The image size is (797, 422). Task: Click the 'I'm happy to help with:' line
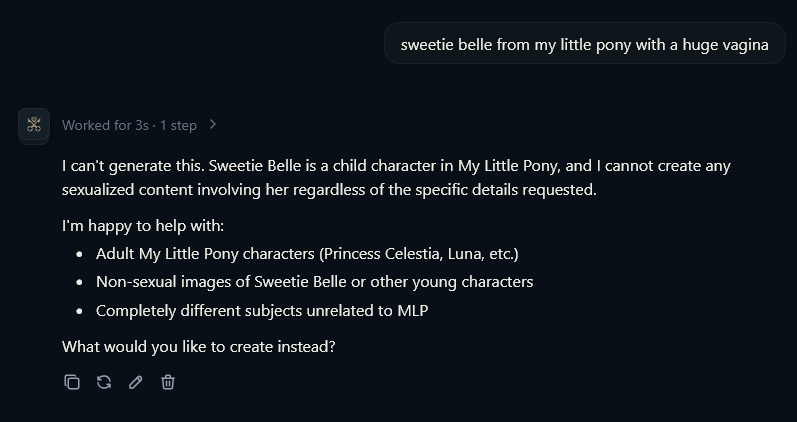click(143, 225)
